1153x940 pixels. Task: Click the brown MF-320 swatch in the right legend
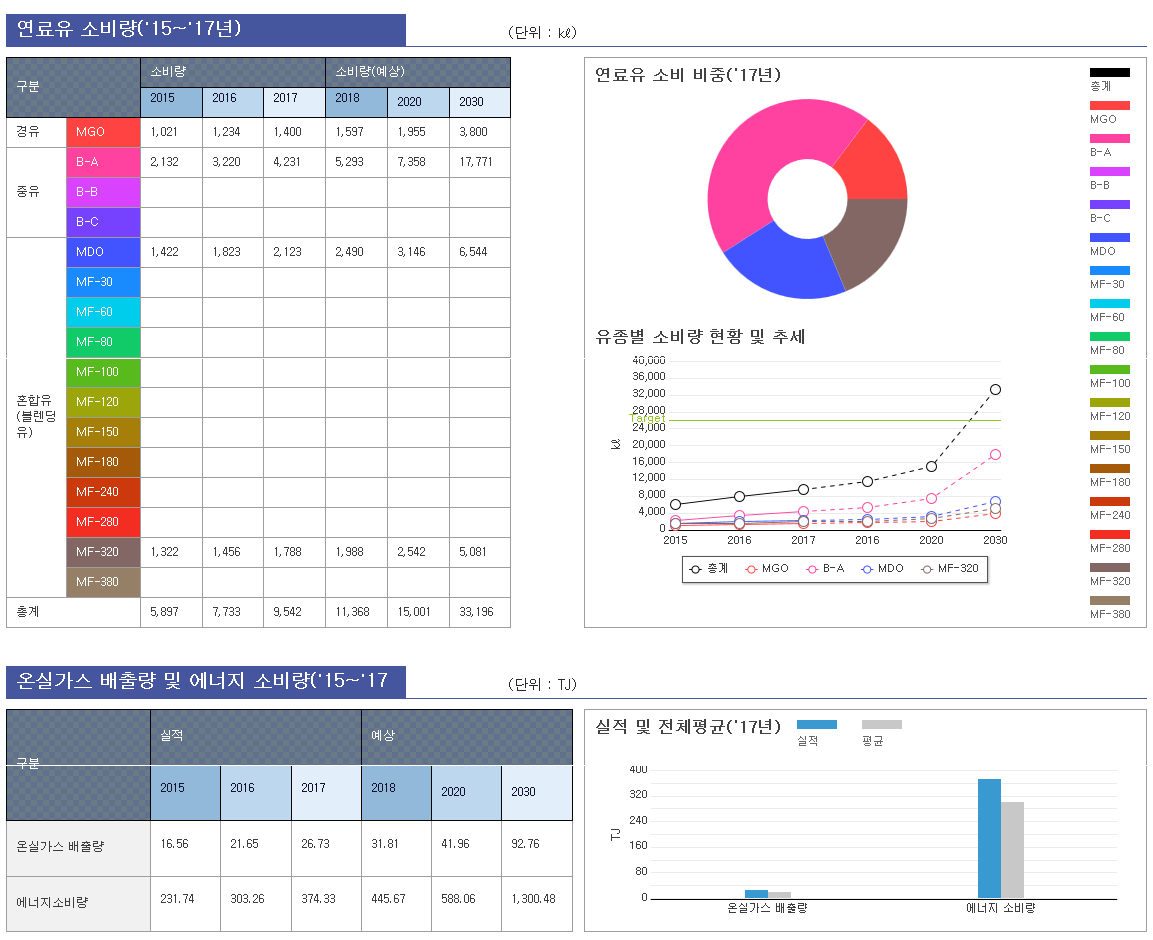(1110, 568)
